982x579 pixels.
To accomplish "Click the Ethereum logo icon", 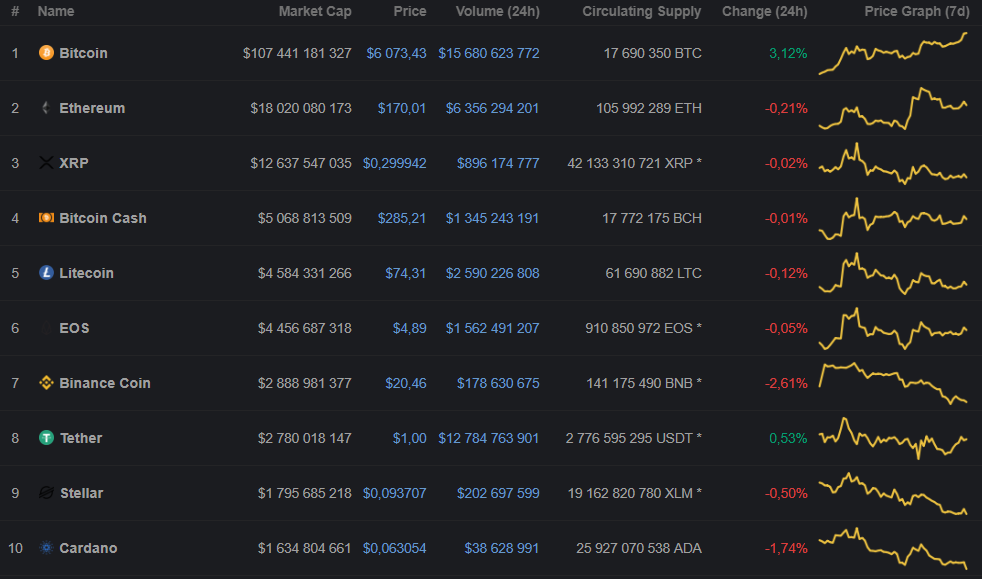I will coord(46,108).
